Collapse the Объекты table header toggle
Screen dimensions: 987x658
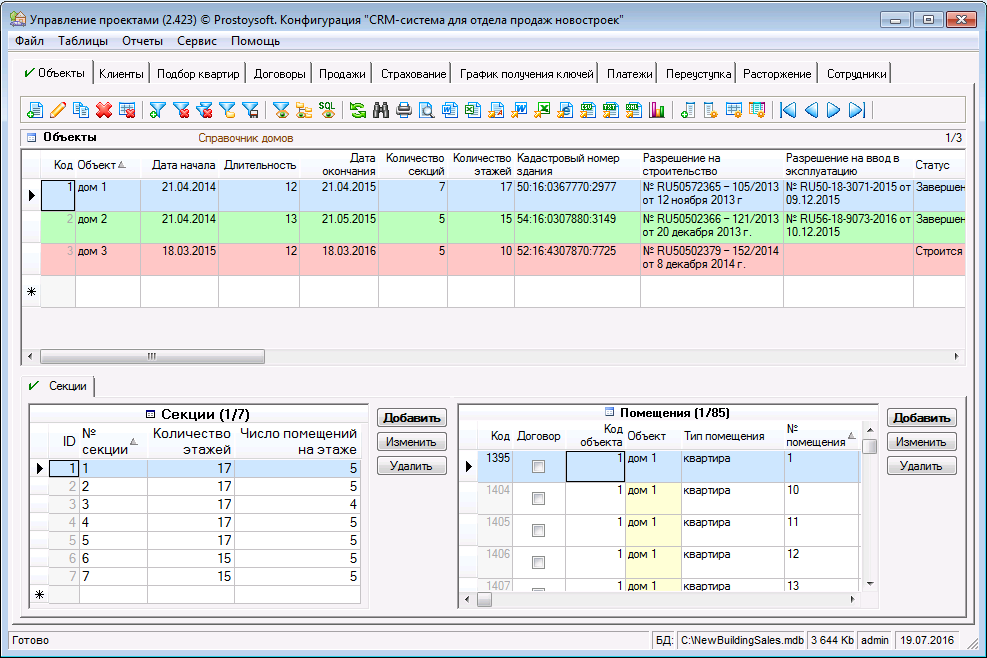pos(31,138)
